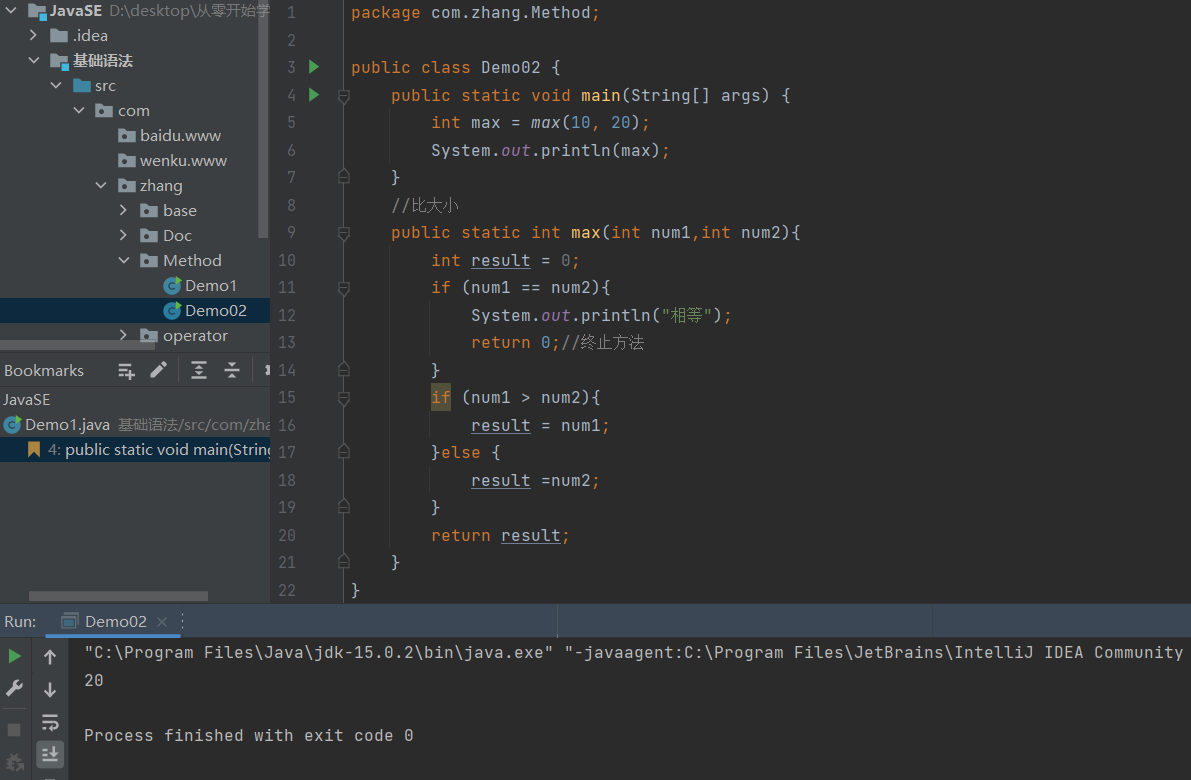Click 'return result;' on line 20
The image size is (1191, 780).
click(x=500, y=535)
